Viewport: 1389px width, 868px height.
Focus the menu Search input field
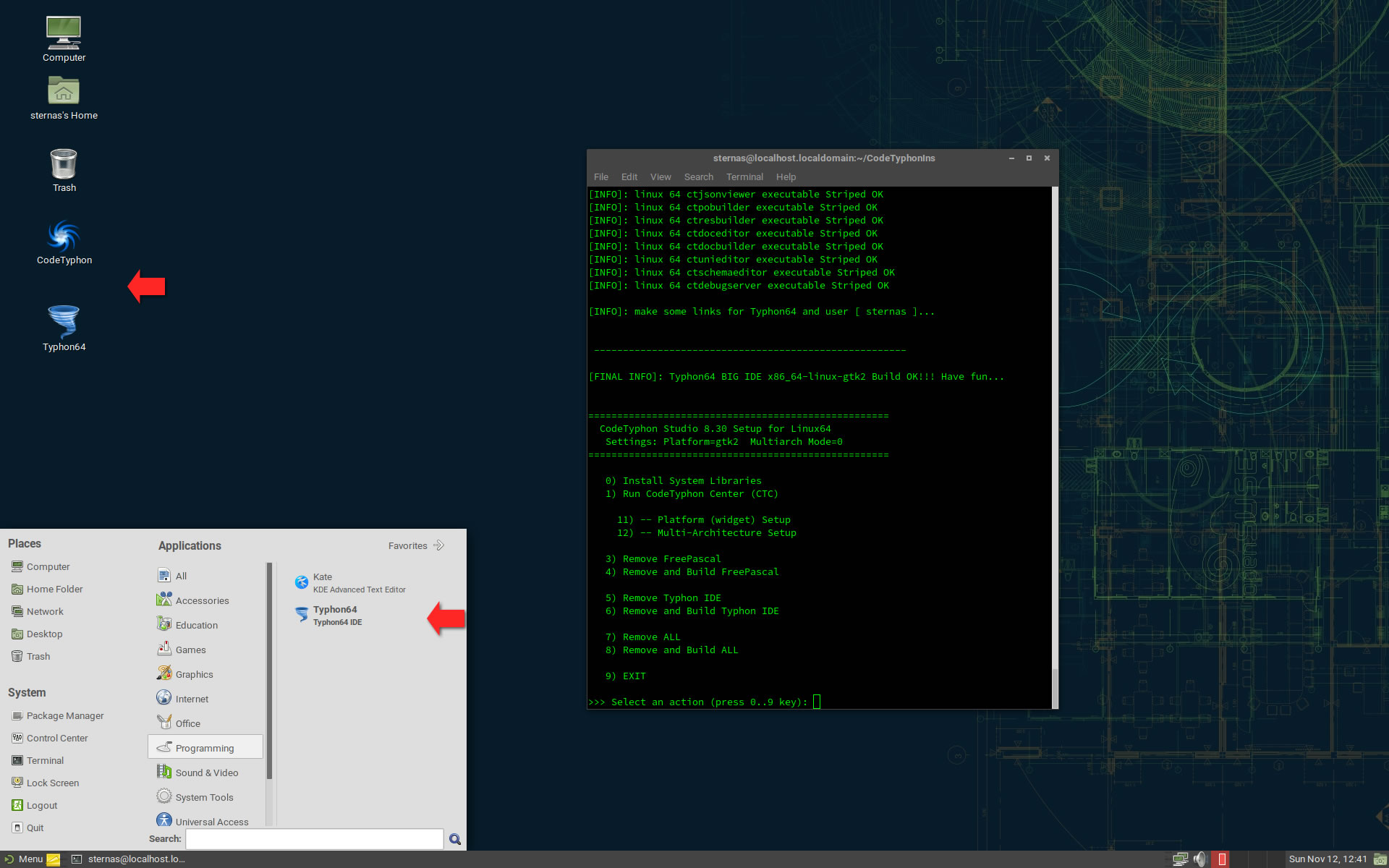pyautogui.click(x=314, y=839)
